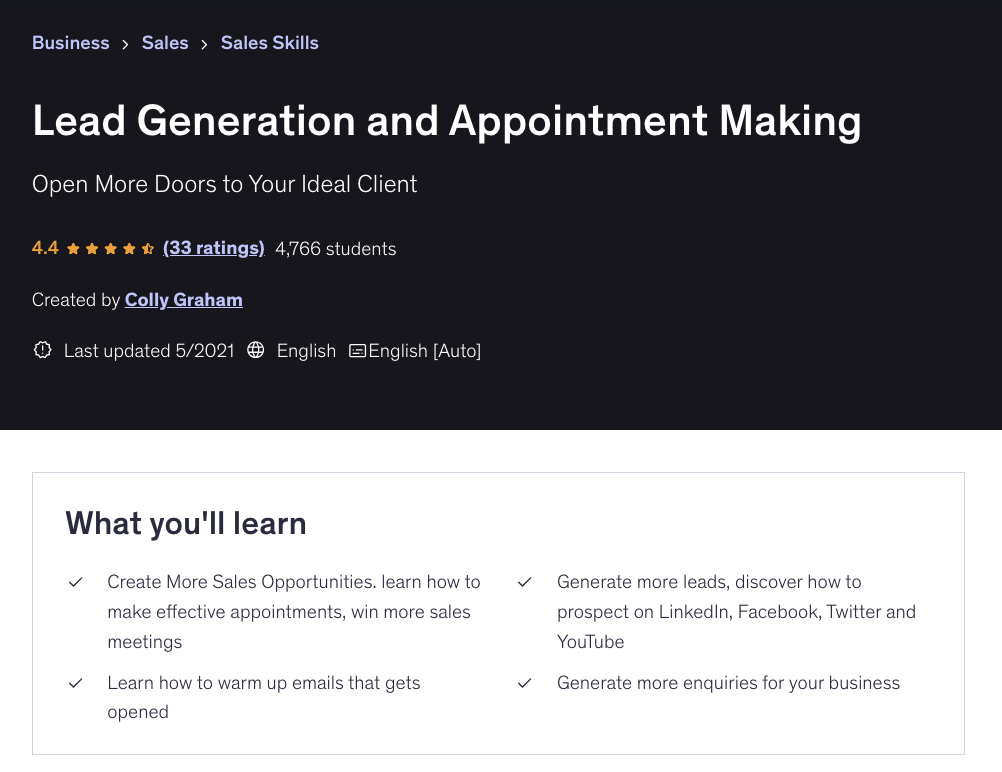The width and height of the screenshot is (1002, 772).
Task: Click the star rating icons
Action: pos(110,249)
